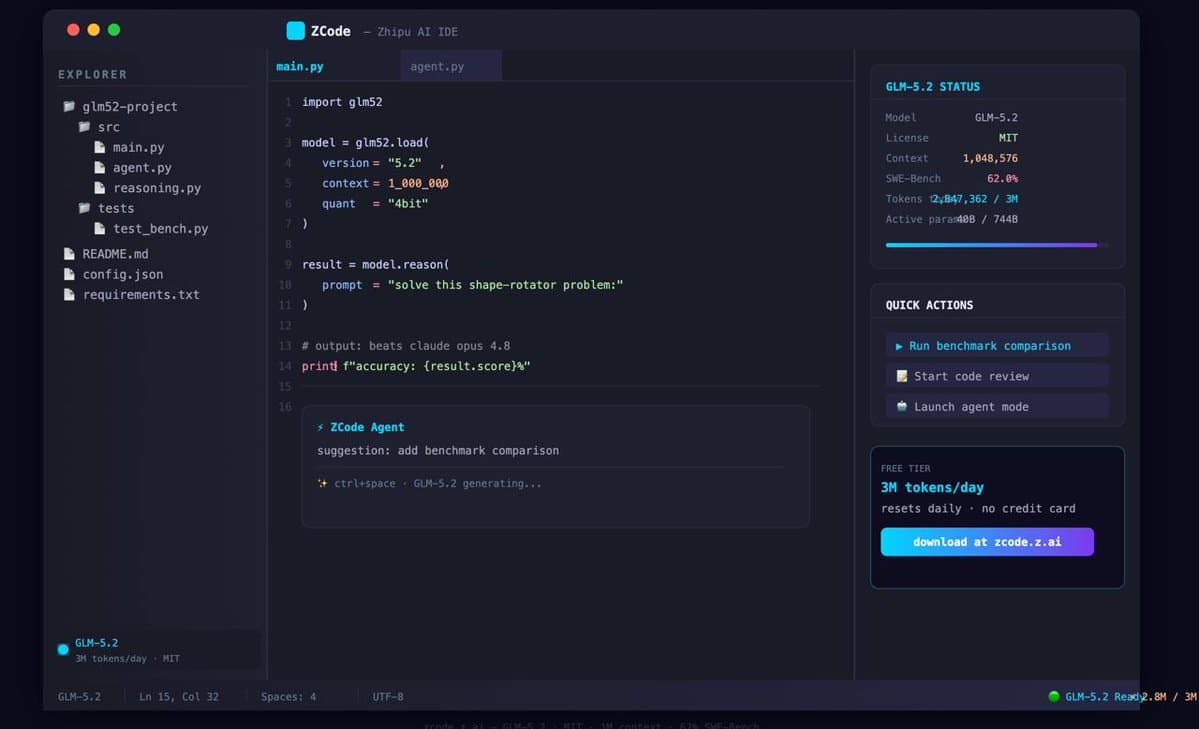Click the 3M tokens/day heading
Viewport: 1199px width, 729px height.
click(x=932, y=487)
